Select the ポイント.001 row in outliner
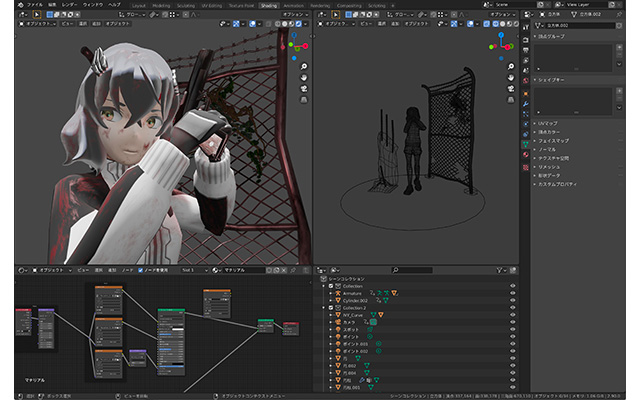Viewport: 640px width, 400px height. coord(415,344)
